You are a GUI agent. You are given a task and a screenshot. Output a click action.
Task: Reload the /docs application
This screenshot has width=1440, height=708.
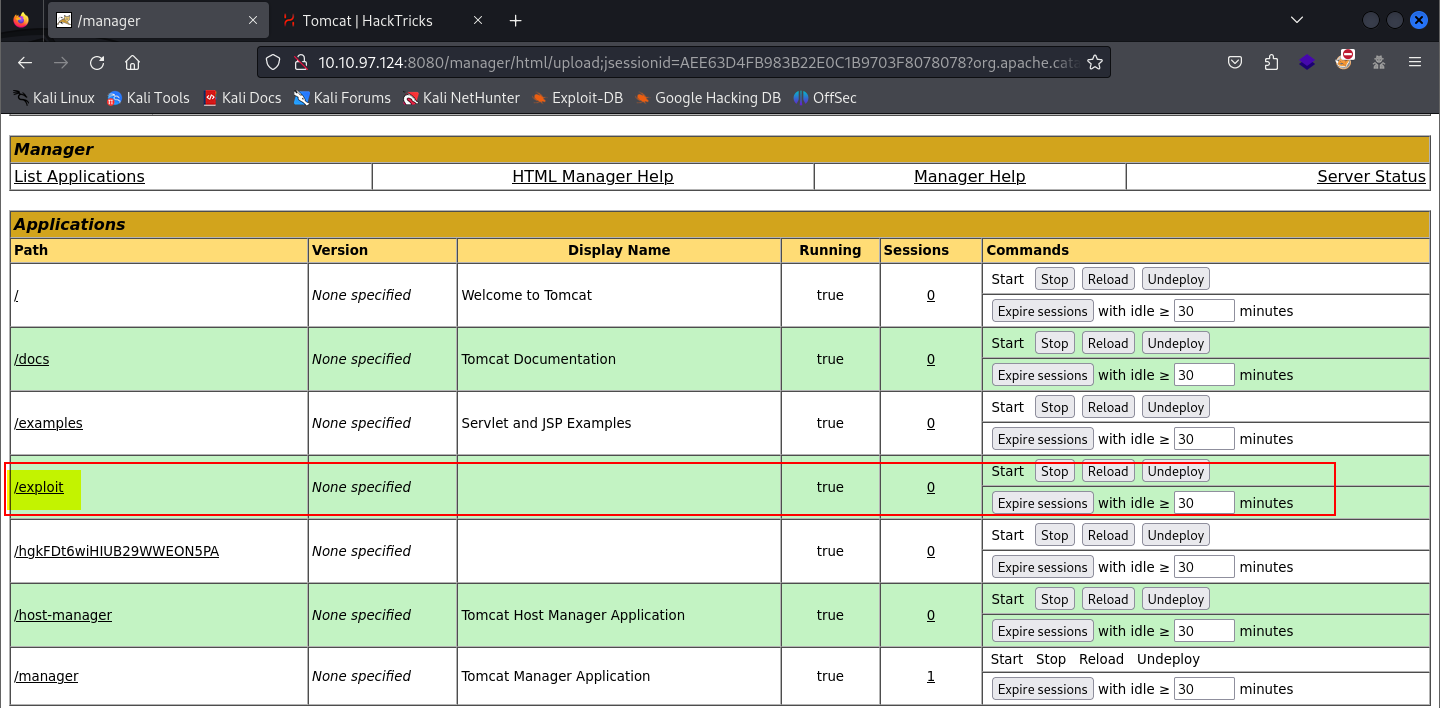1108,343
